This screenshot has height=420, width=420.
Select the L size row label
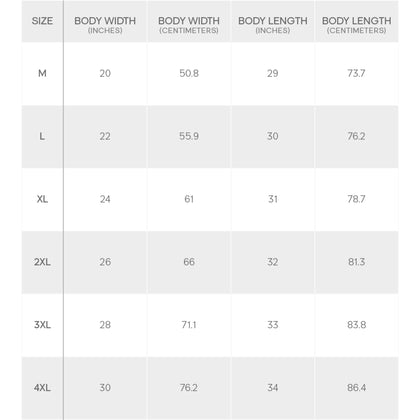coord(42,136)
